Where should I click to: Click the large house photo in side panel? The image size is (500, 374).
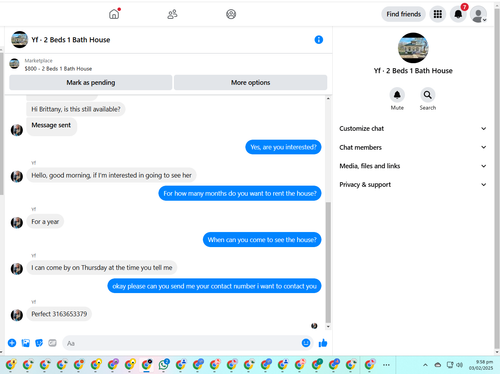click(413, 48)
